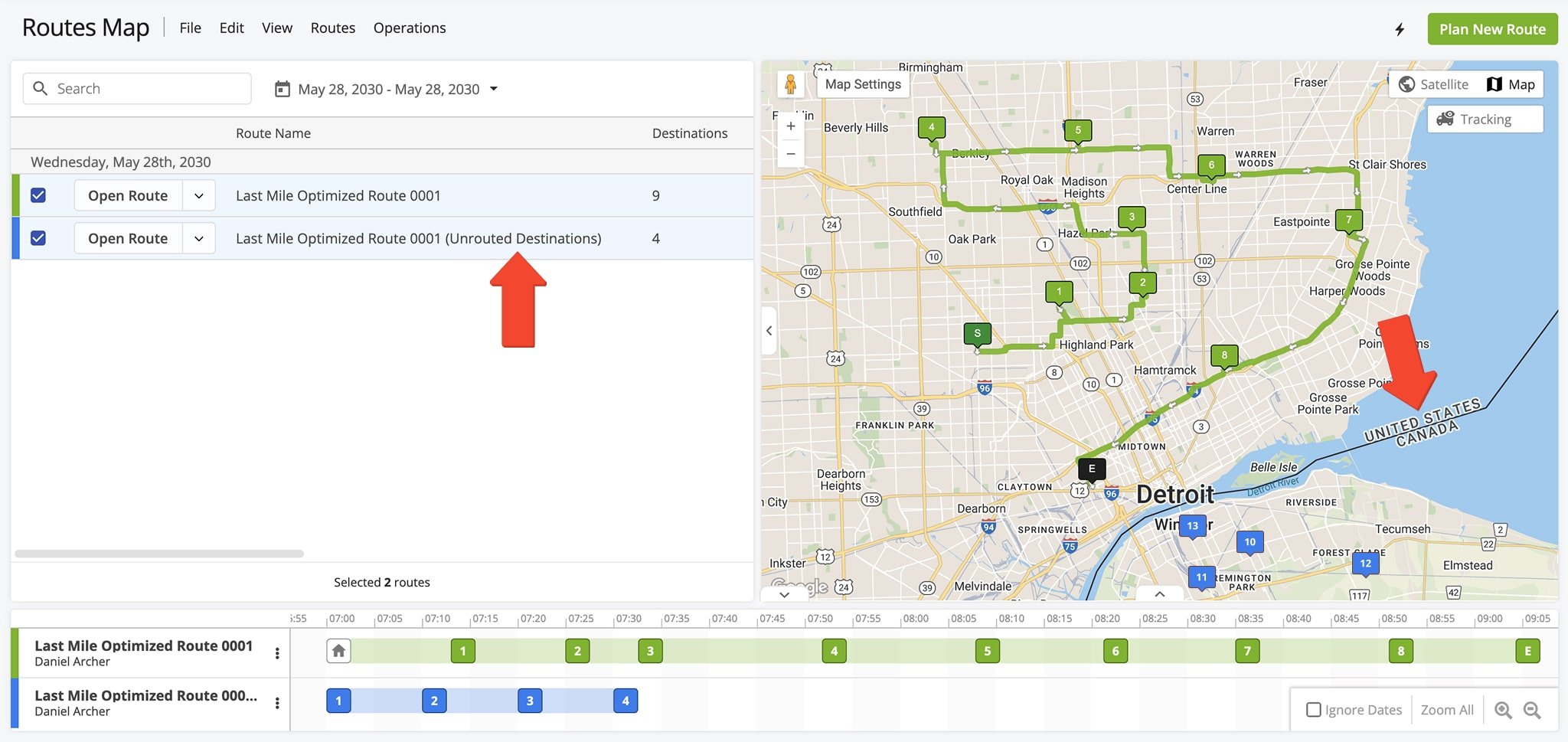Expand Open Route dropdown for Route 0001
1568x742 pixels.
coord(199,195)
